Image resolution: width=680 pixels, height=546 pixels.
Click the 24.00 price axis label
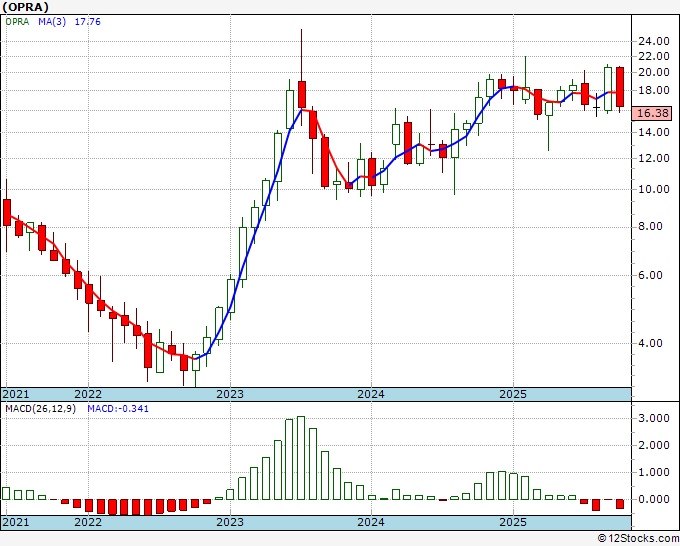coord(654,42)
